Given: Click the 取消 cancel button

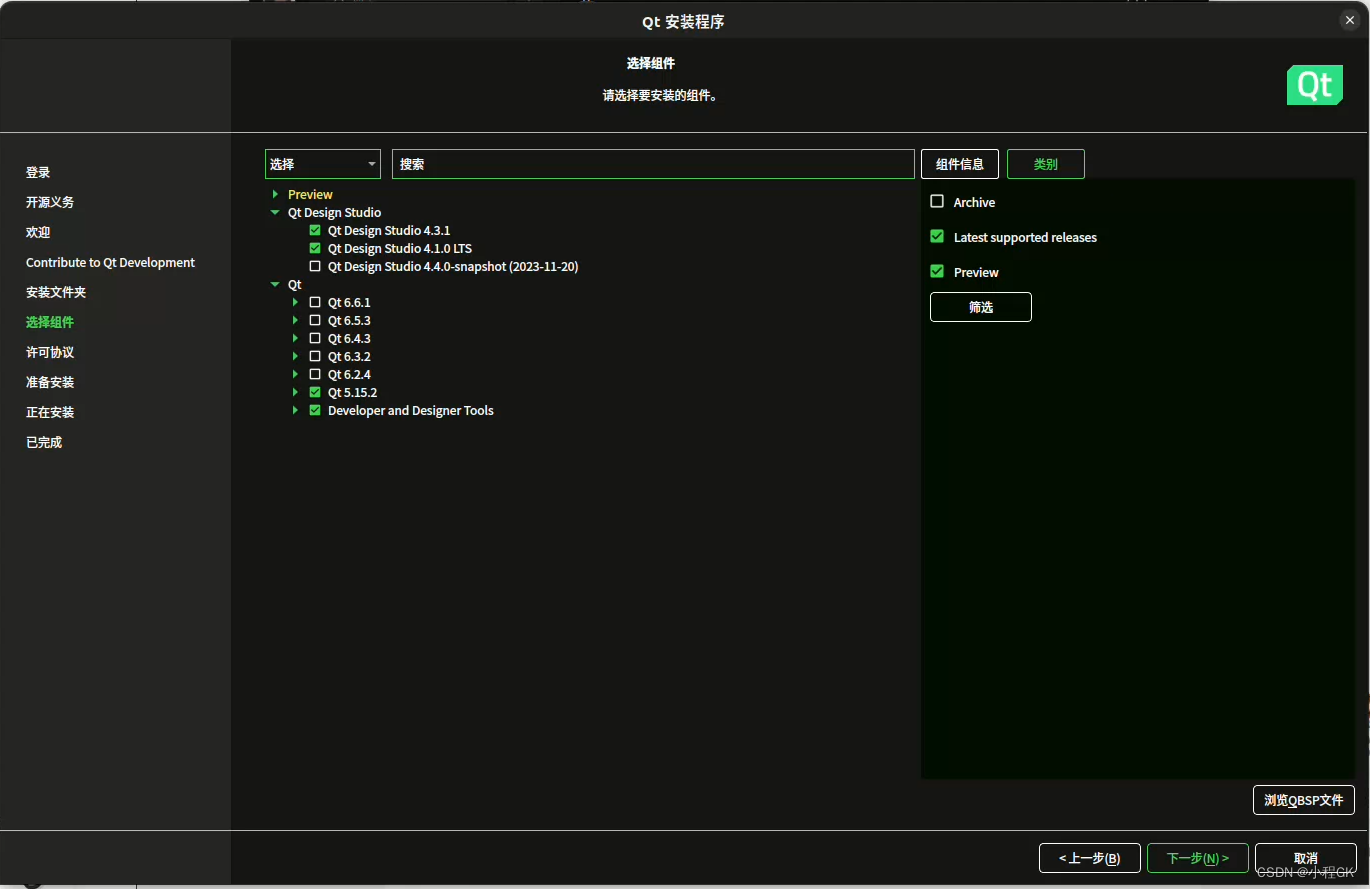Looking at the screenshot, I should click(x=1306, y=858).
